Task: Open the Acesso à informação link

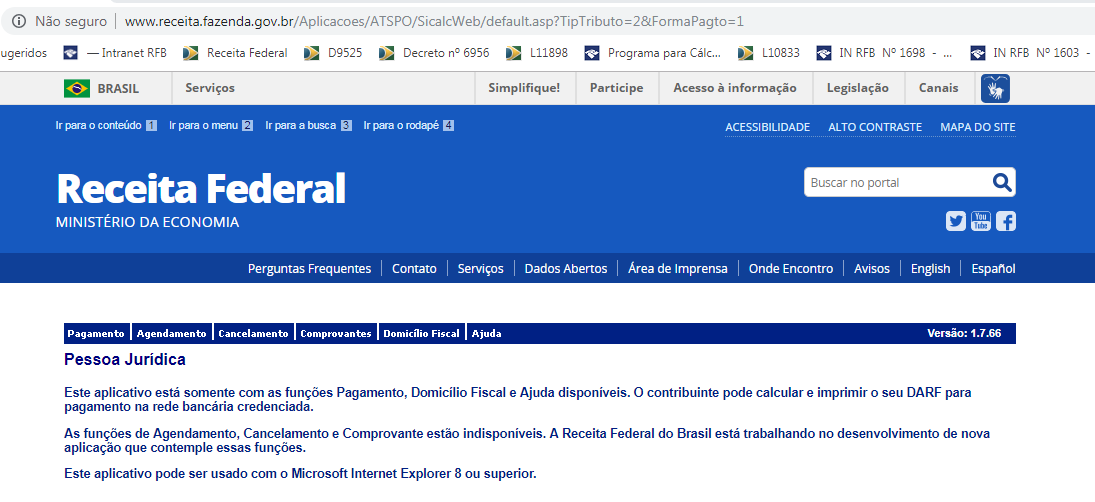Action: [x=735, y=88]
